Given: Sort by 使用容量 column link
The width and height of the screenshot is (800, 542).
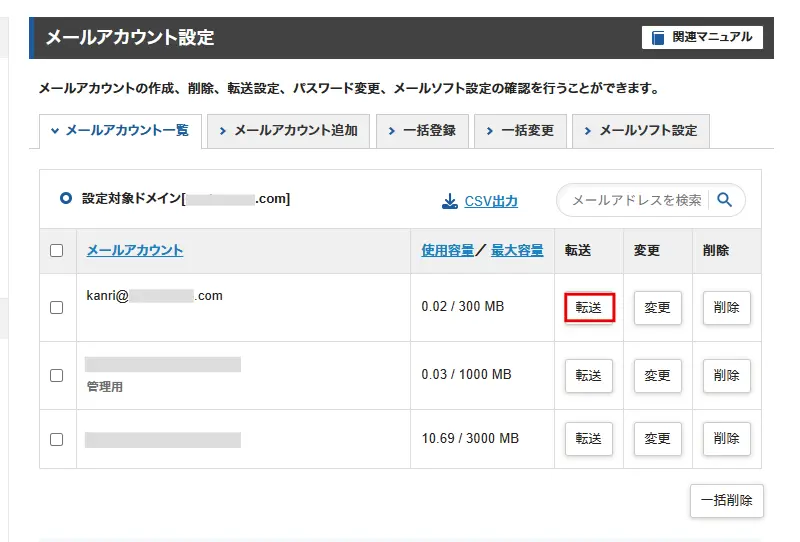Looking at the screenshot, I should (448, 251).
